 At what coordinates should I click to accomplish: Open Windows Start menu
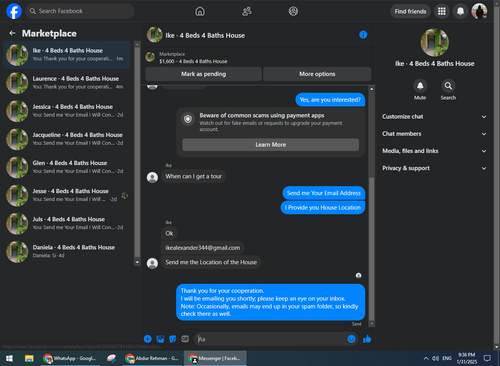tap(9, 358)
